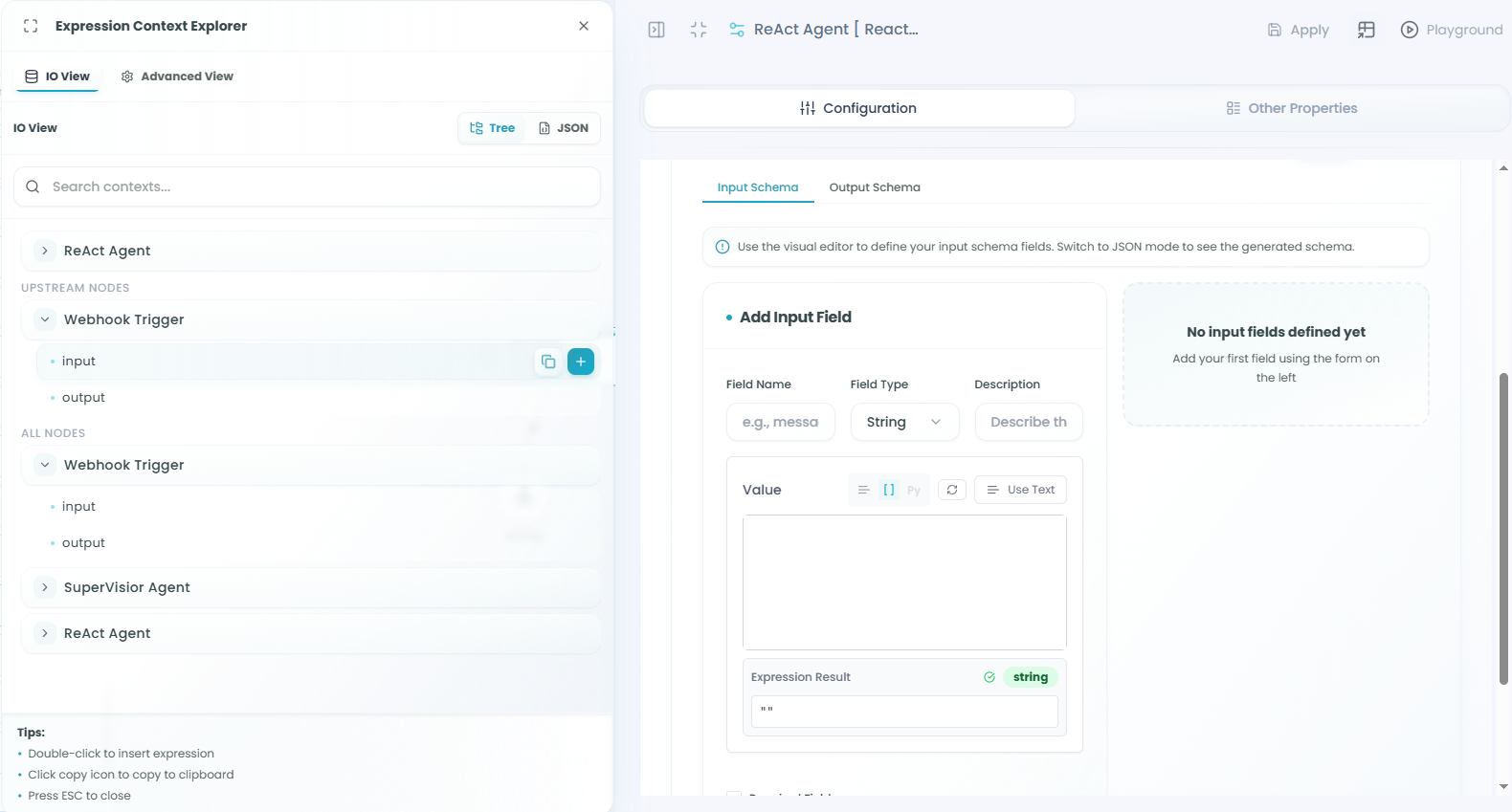Click the add plus icon beside input
Viewport: 1512px width, 812px height.
point(581,362)
